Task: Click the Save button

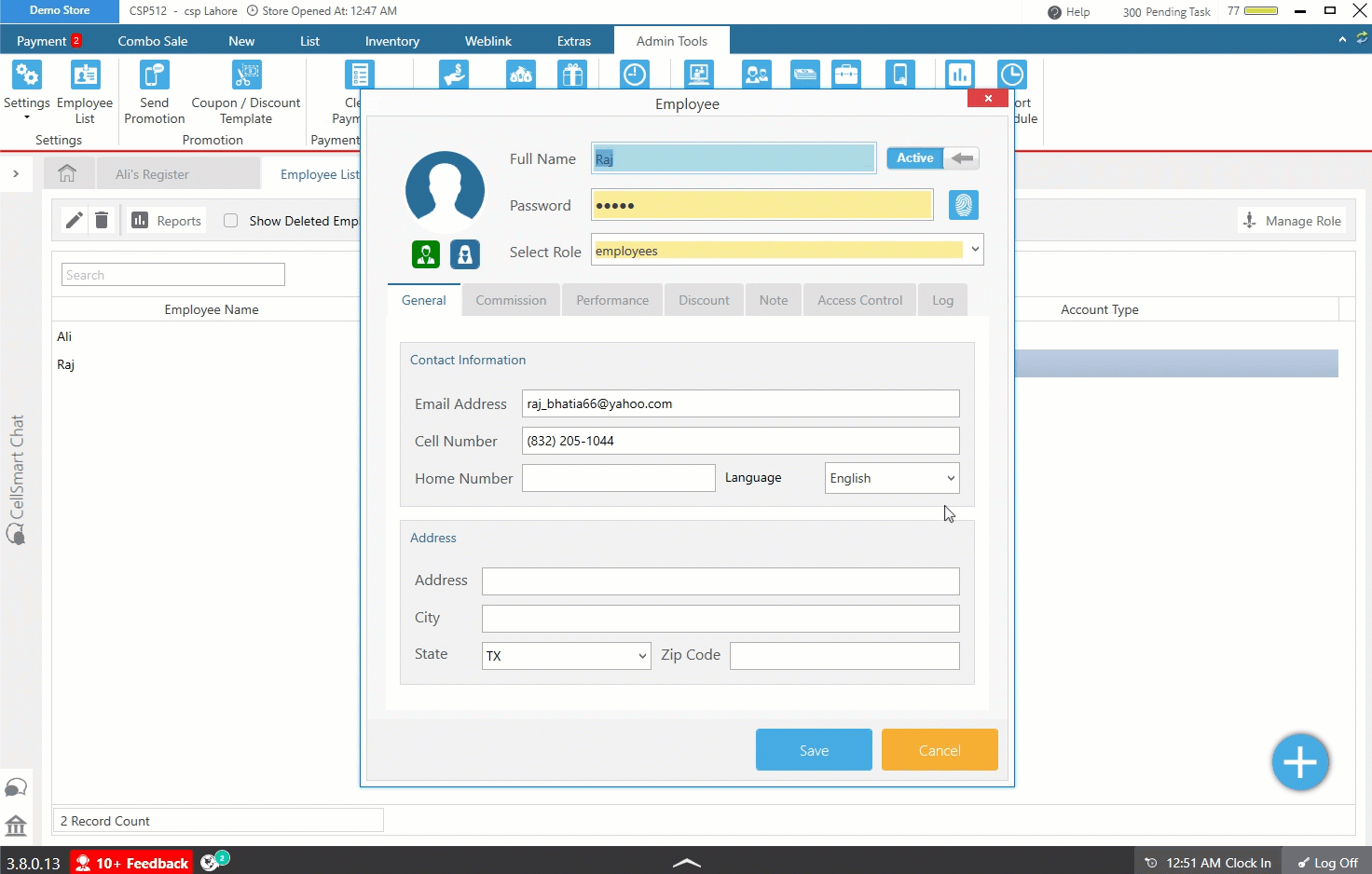Action: (x=814, y=750)
